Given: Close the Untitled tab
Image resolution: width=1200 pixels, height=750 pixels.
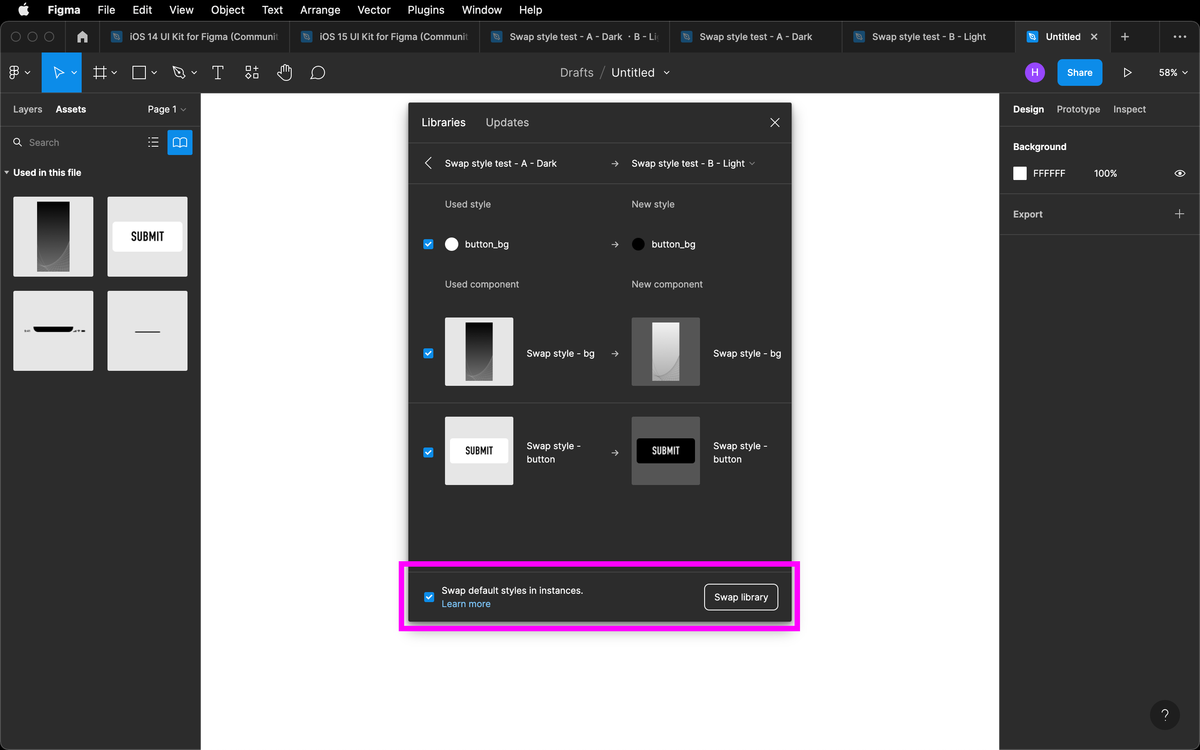Looking at the screenshot, I should [x=1094, y=37].
